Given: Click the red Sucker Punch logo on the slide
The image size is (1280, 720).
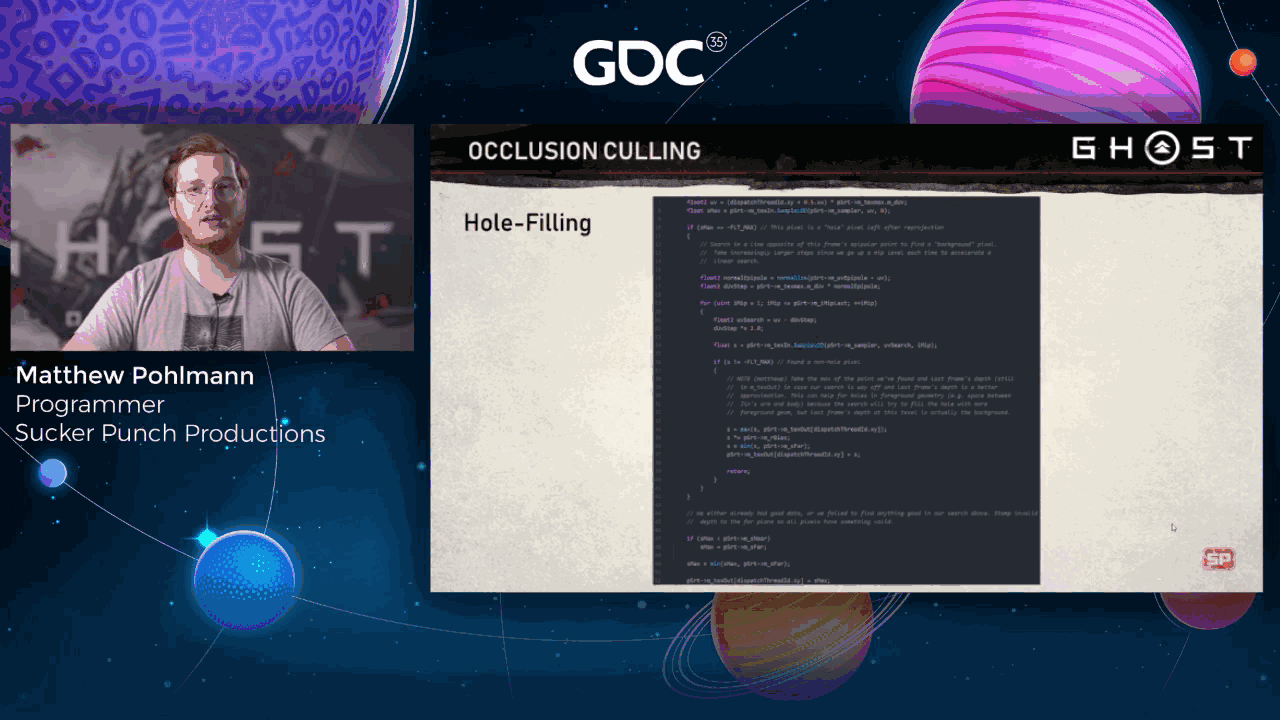Looking at the screenshot, I should click(1218, 560).
